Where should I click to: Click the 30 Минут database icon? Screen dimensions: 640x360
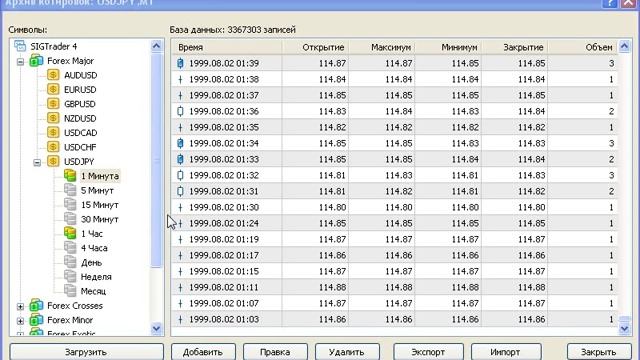click(70, 219)
